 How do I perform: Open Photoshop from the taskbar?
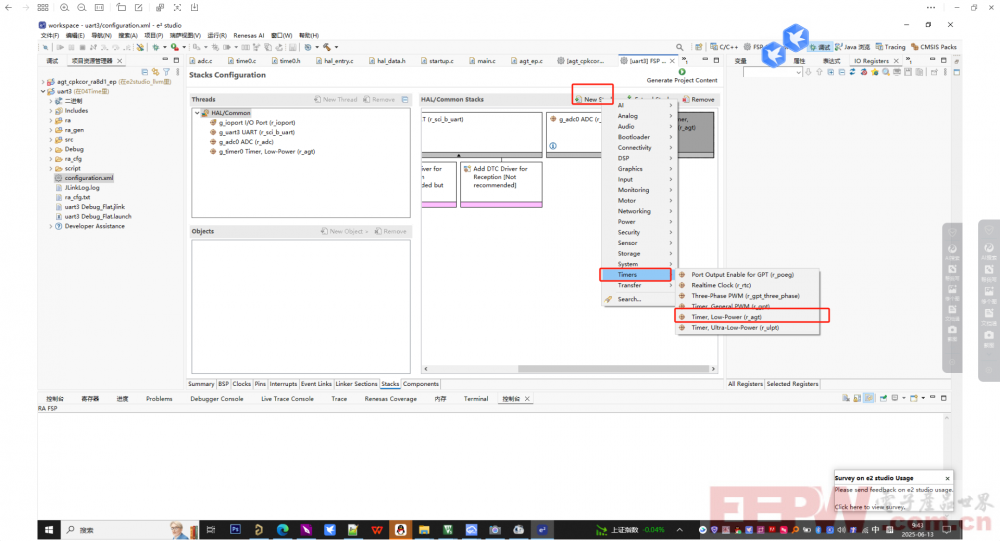click(235, 530)
